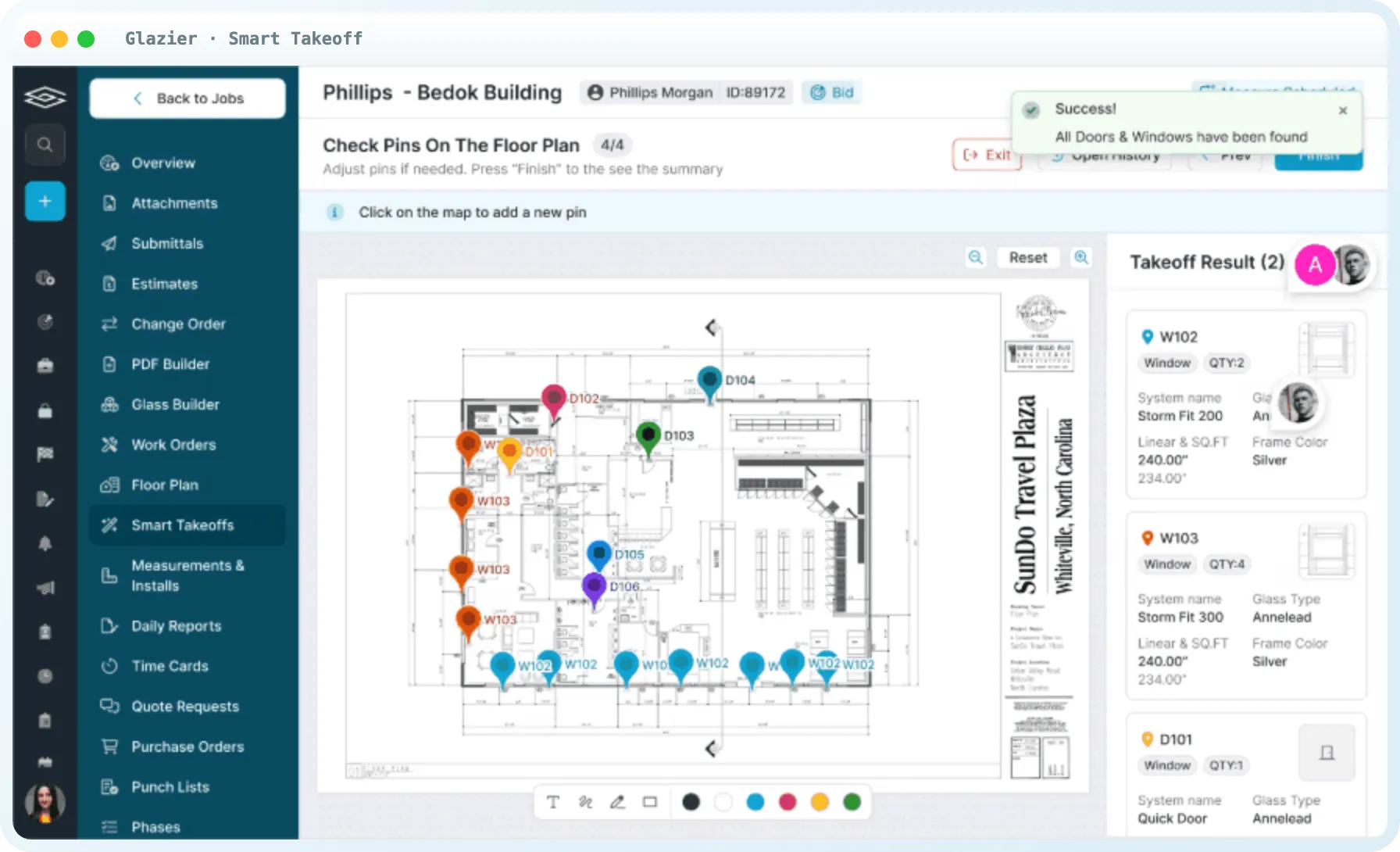
Task: Open the W102 takeoff result card
Action: (x=1246, y=404)
